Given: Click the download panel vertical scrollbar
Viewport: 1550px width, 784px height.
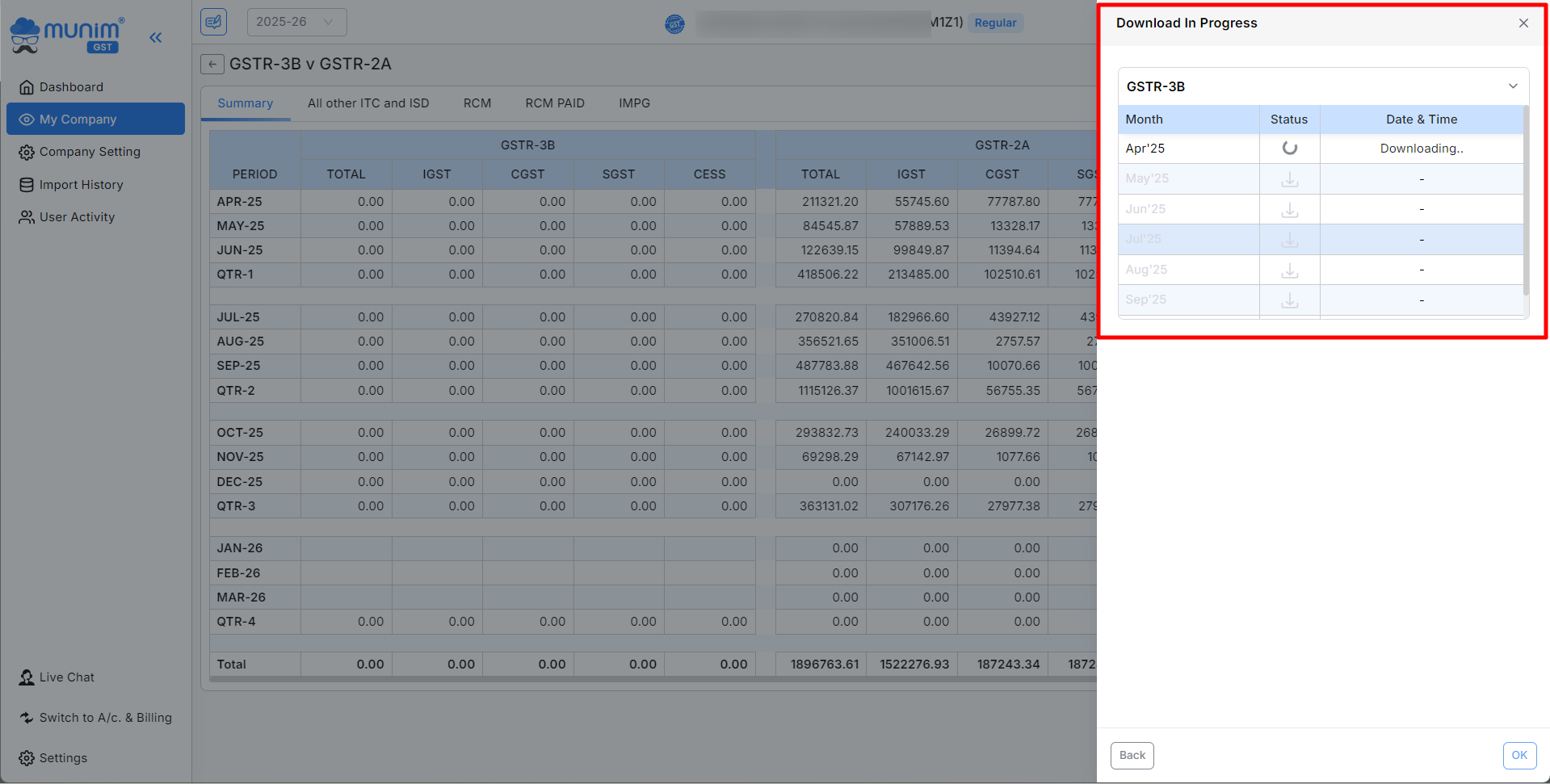Looking at the screenshot, I should pos(1525,202).
